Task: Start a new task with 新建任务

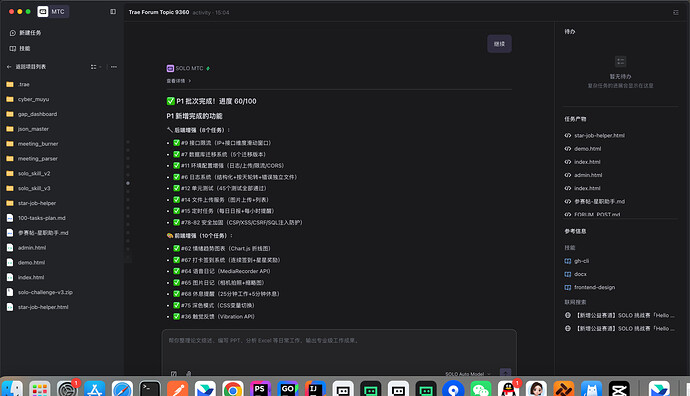Action: point(26,33)
